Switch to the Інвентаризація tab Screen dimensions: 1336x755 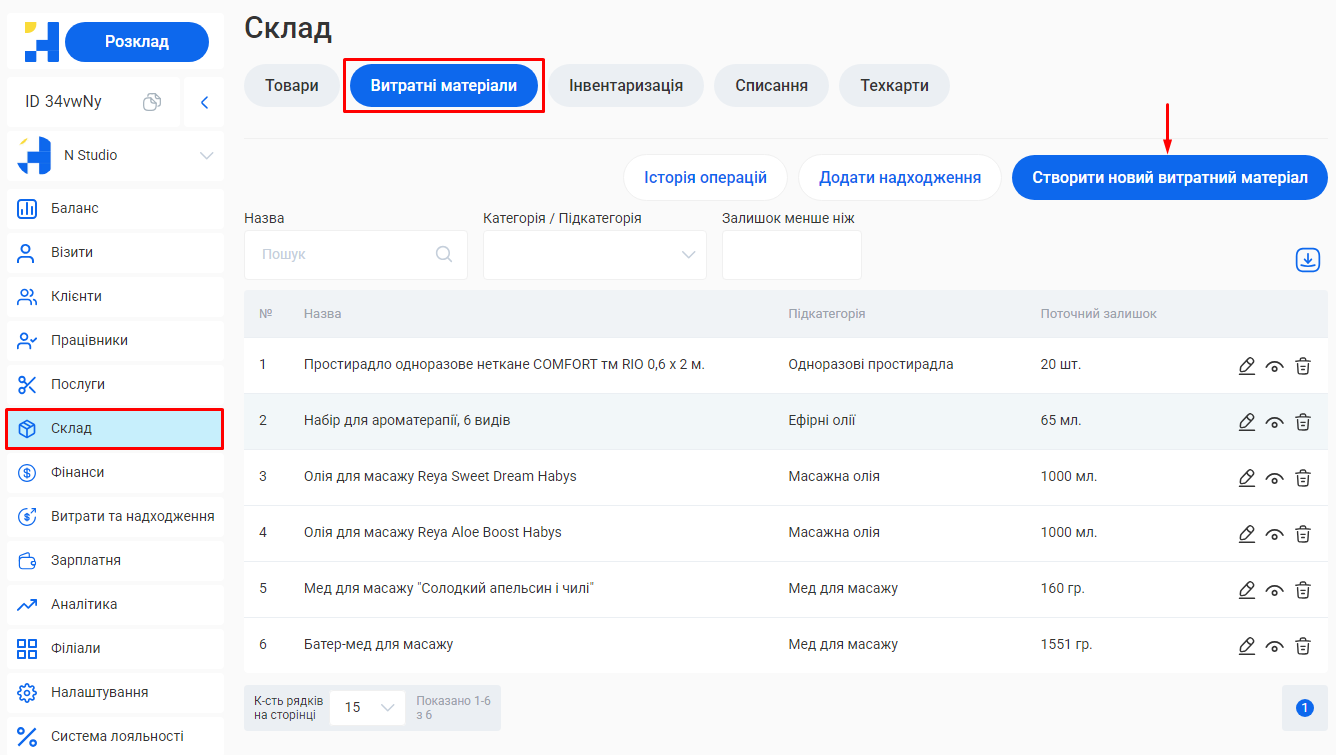(626, 86)
